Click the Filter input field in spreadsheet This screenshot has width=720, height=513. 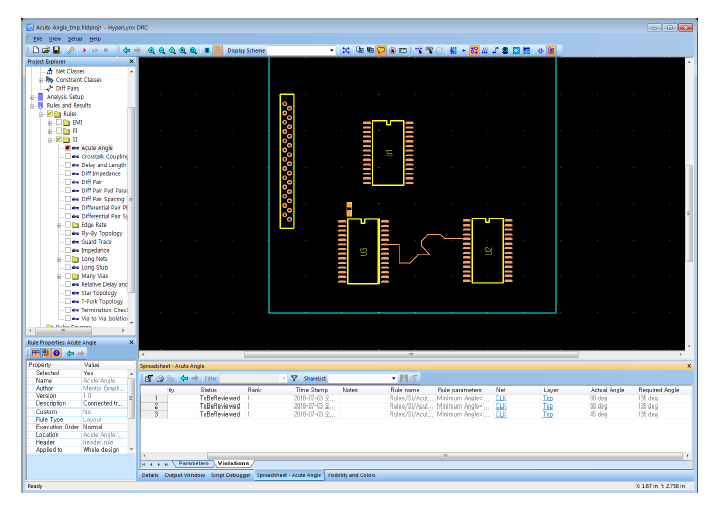250,378
